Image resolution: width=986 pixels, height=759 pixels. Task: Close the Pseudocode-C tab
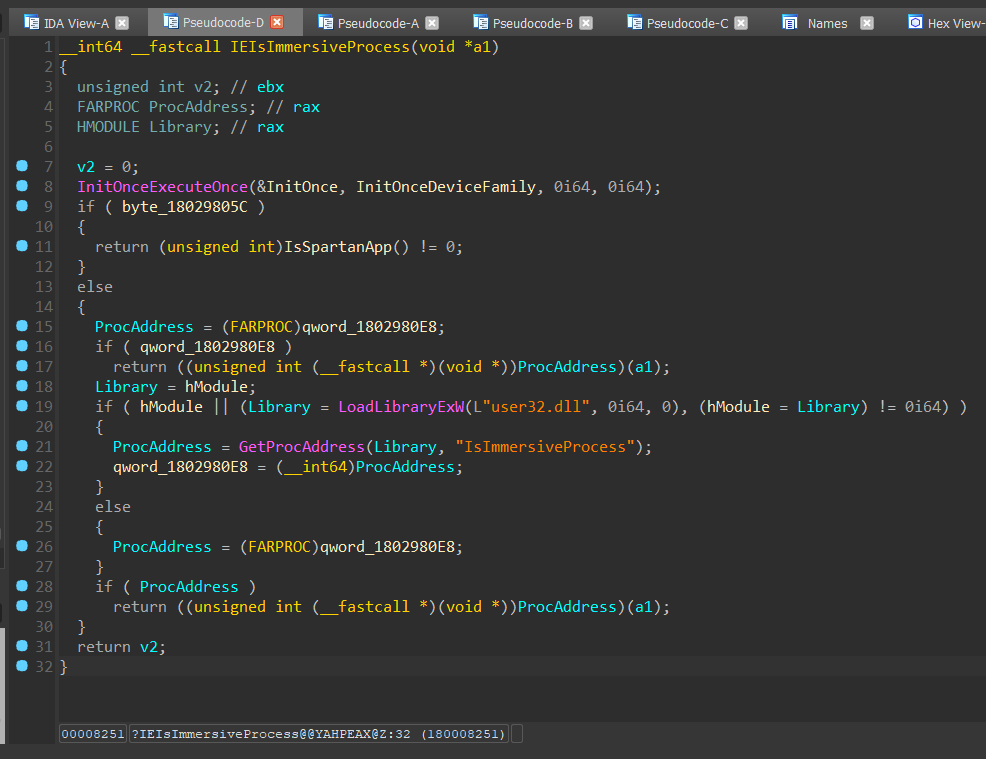741,22
